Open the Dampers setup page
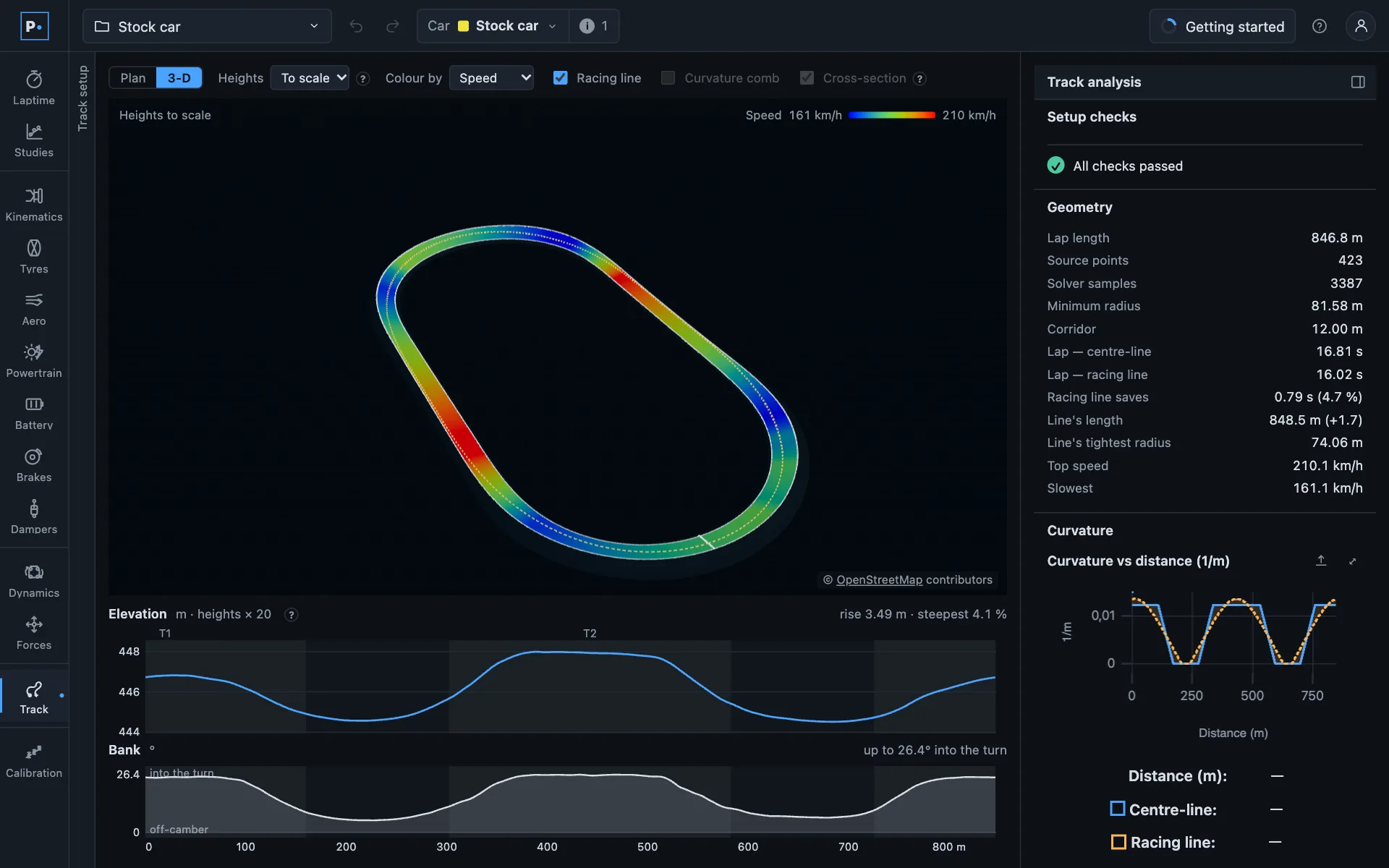Image resolution: width=1389 pixels, height=868 pixels. (34, 517)
